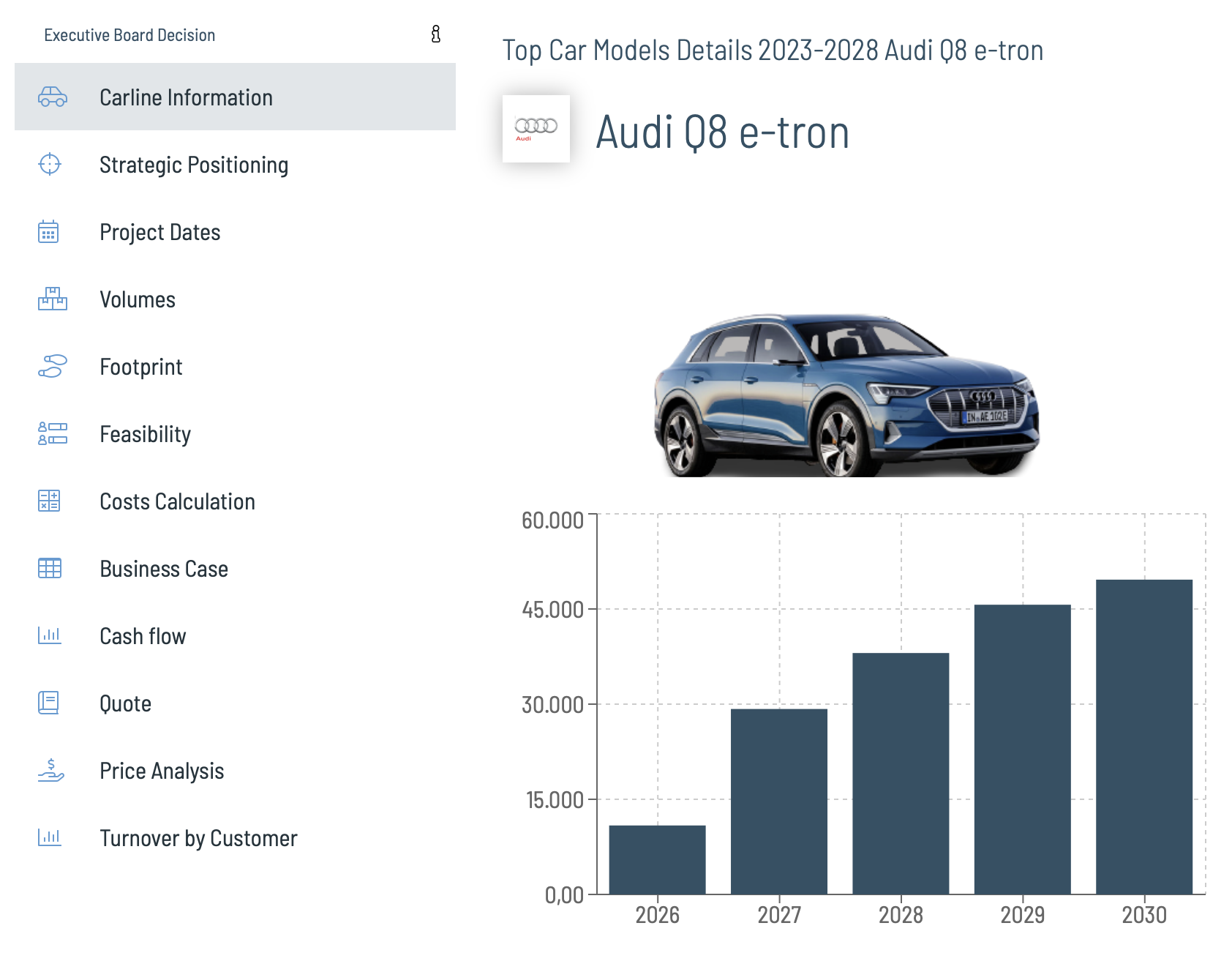Open Carline Information menu item
Screen dimensions: 1232x953
point(235,97)
